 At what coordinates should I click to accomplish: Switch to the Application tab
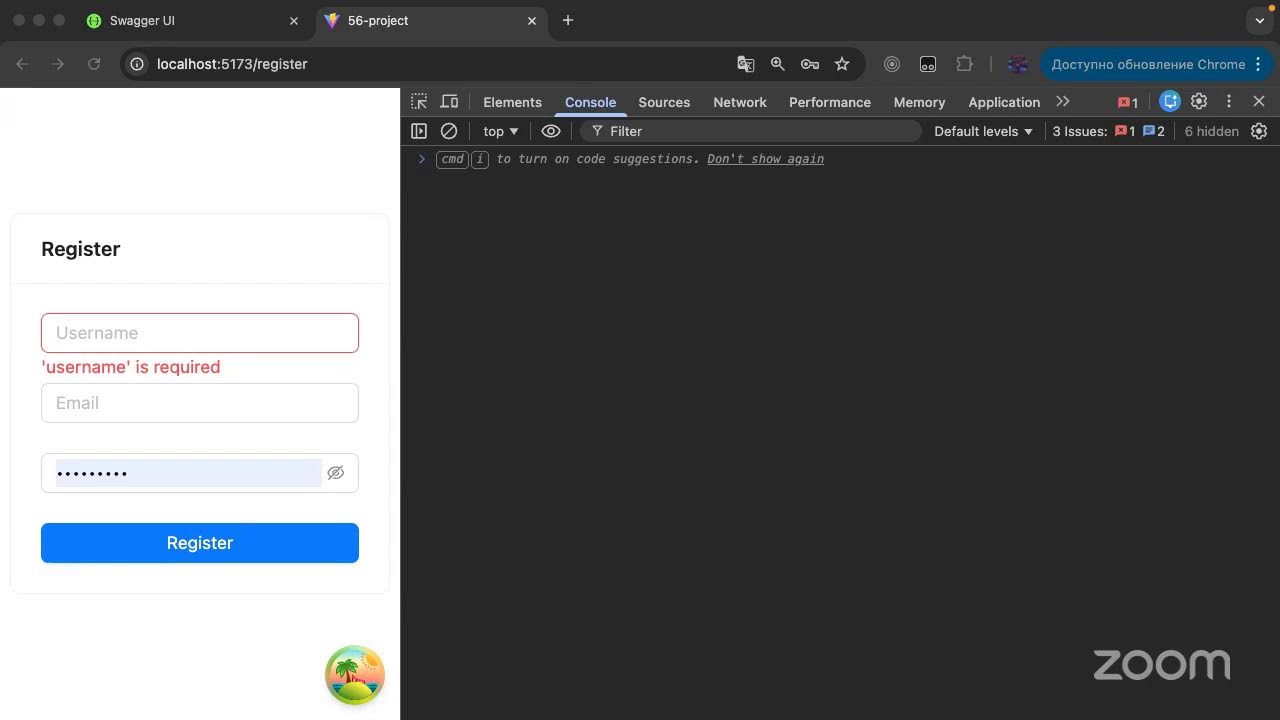pos(1004,102)
